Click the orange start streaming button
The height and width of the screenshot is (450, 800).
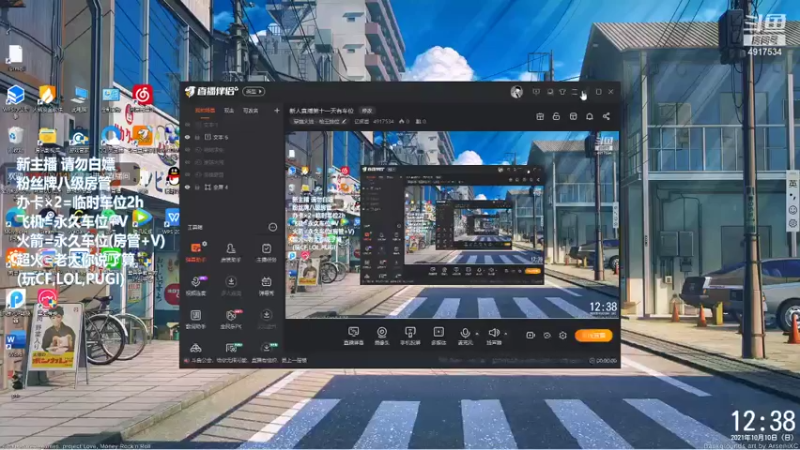[x=593, y=335]
